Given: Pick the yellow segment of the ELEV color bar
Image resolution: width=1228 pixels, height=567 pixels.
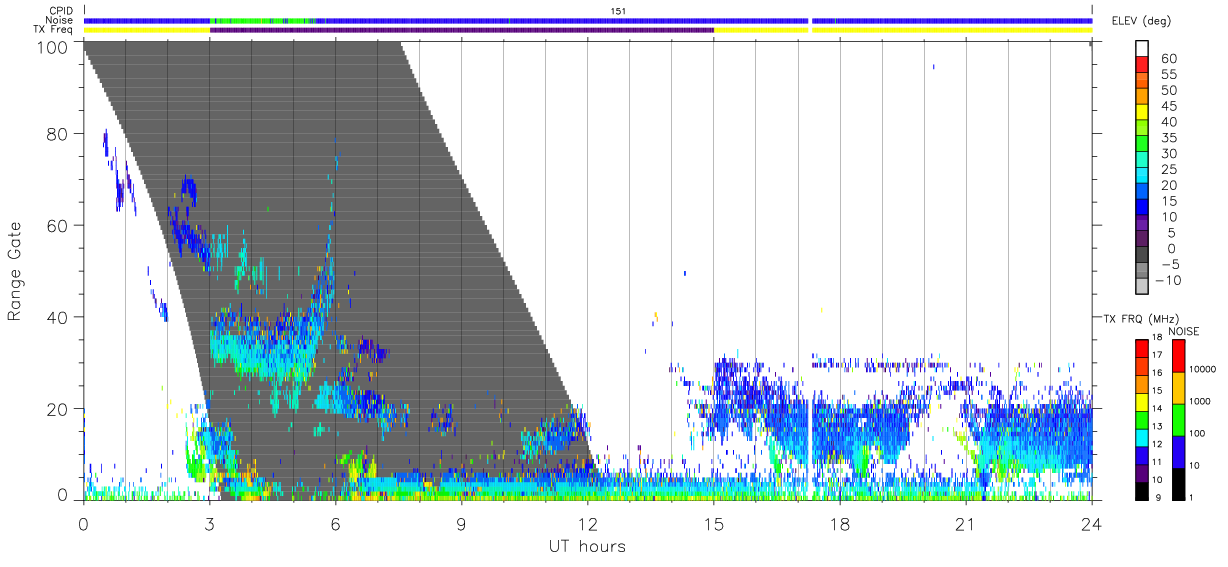Looking at the screenshot, I should (1144, 113).
